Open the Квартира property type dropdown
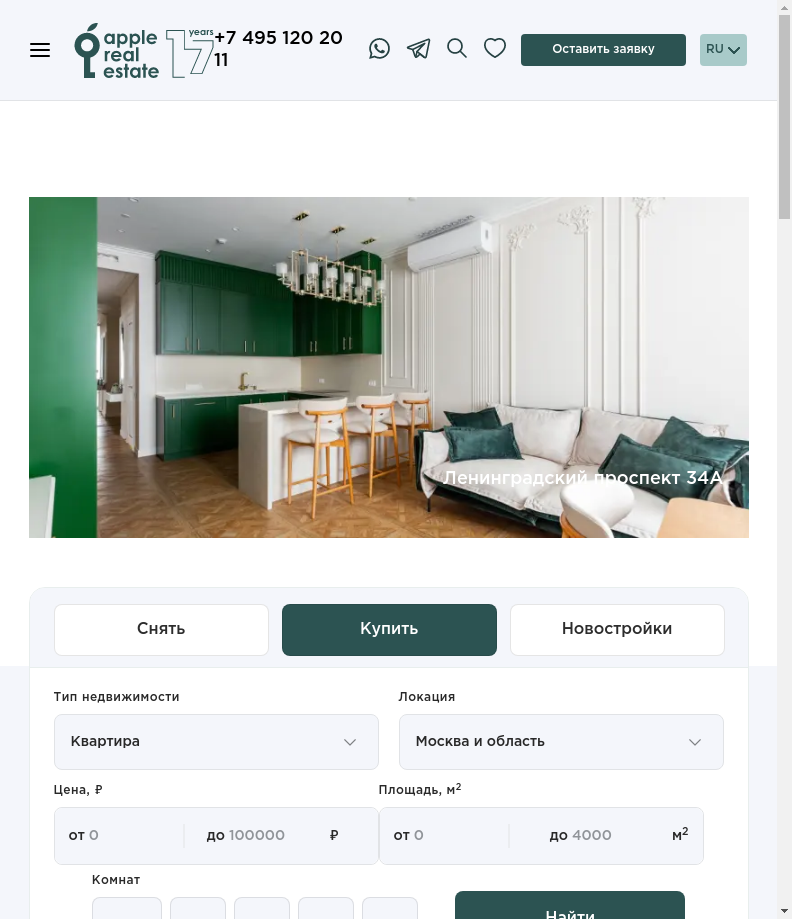 pos(216,741)
